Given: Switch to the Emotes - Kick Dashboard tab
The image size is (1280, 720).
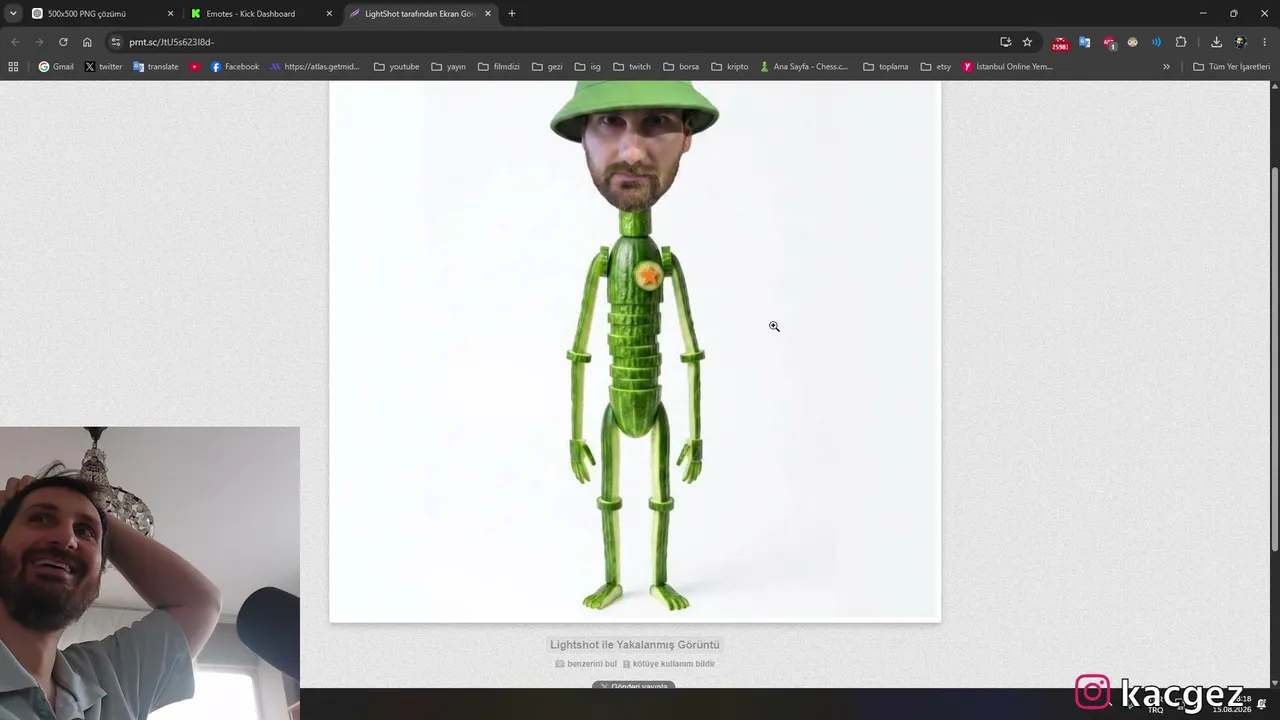Looking at the screenshot, I should (260, 14).
